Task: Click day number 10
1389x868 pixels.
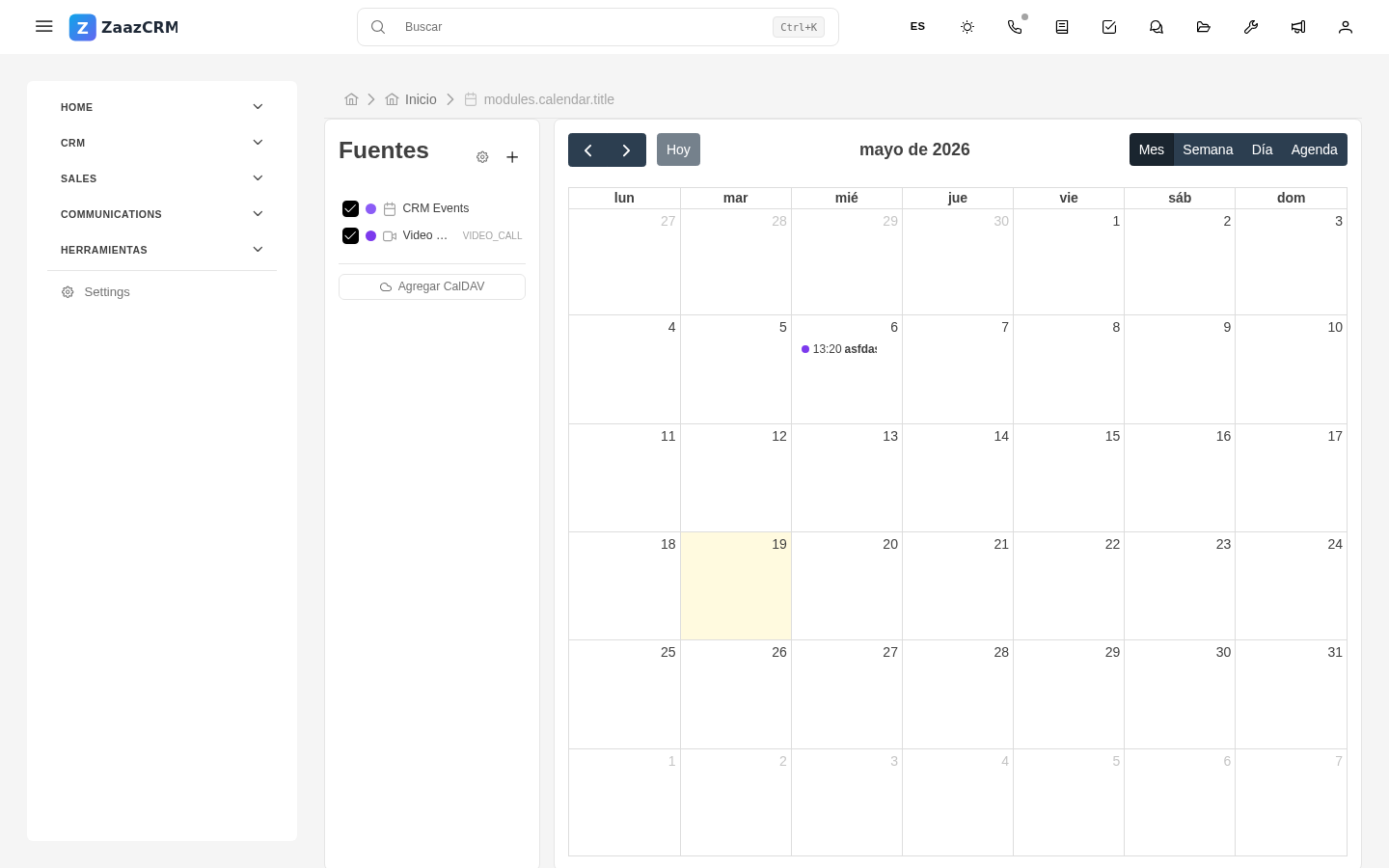Action: click(x=1335, y=327)
